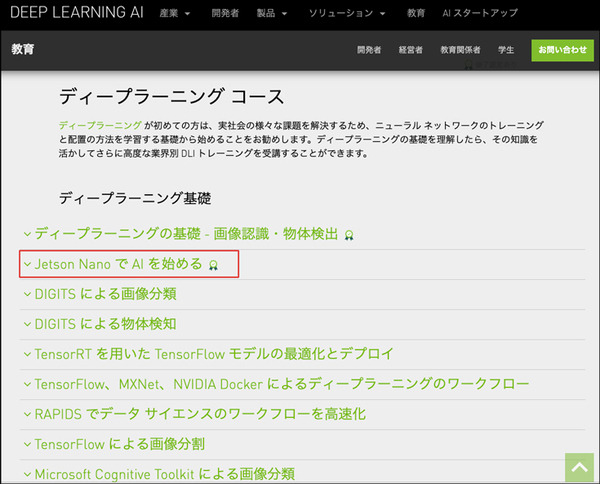
Task: Click chevron icon before DIGITS による画像分類
Action: pos(27,294)
